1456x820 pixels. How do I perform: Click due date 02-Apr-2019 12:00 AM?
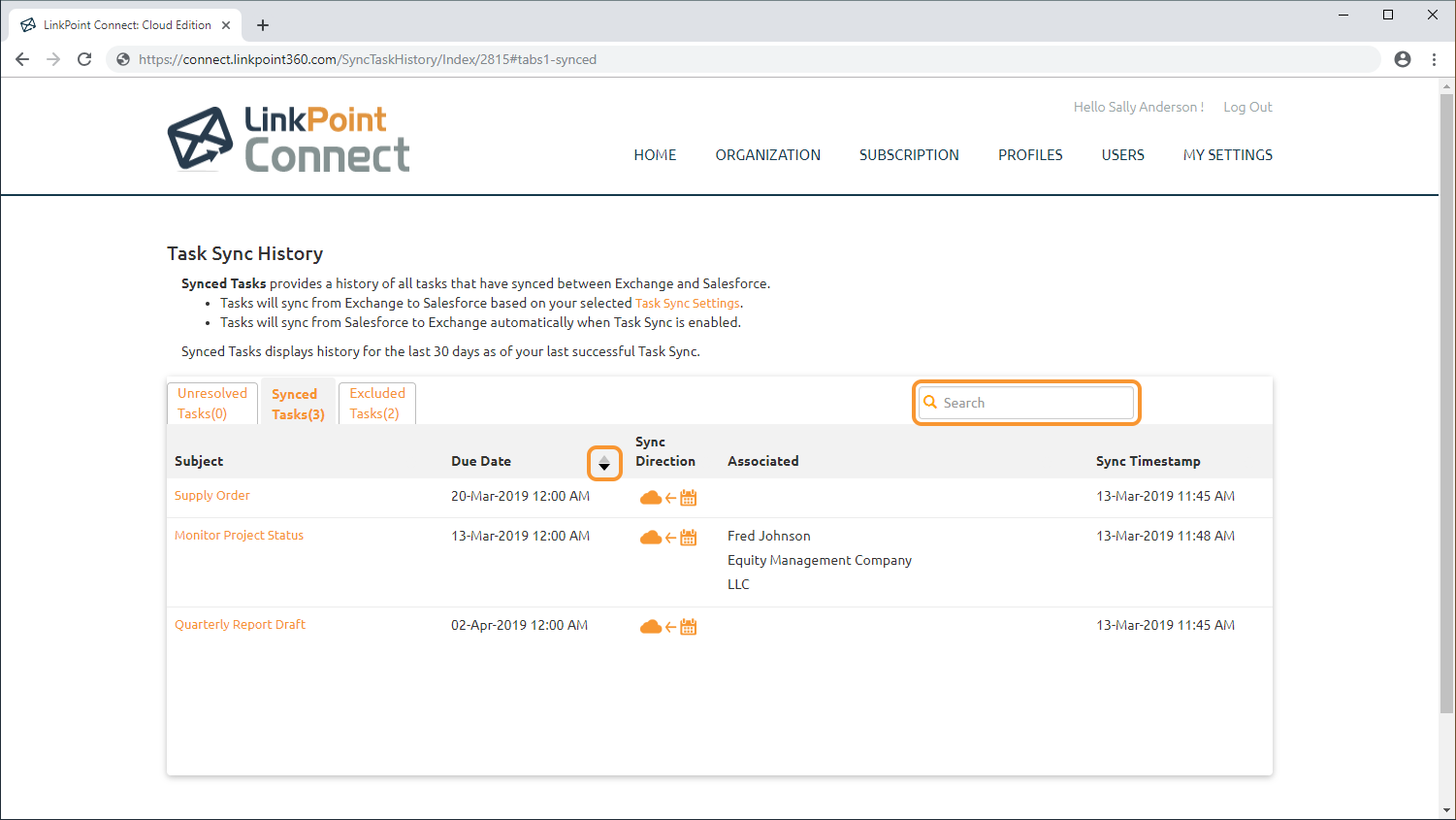click(519, 625)
